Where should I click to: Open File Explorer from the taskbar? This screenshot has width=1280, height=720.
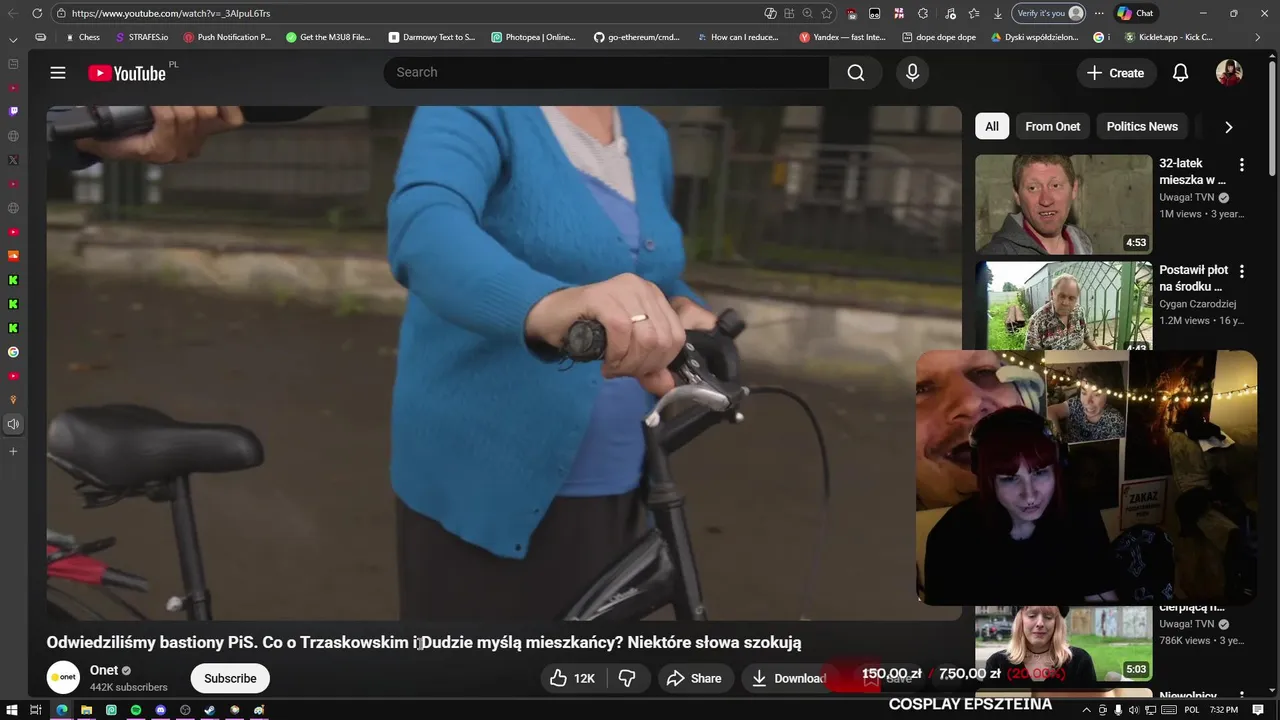coord(86,710)
